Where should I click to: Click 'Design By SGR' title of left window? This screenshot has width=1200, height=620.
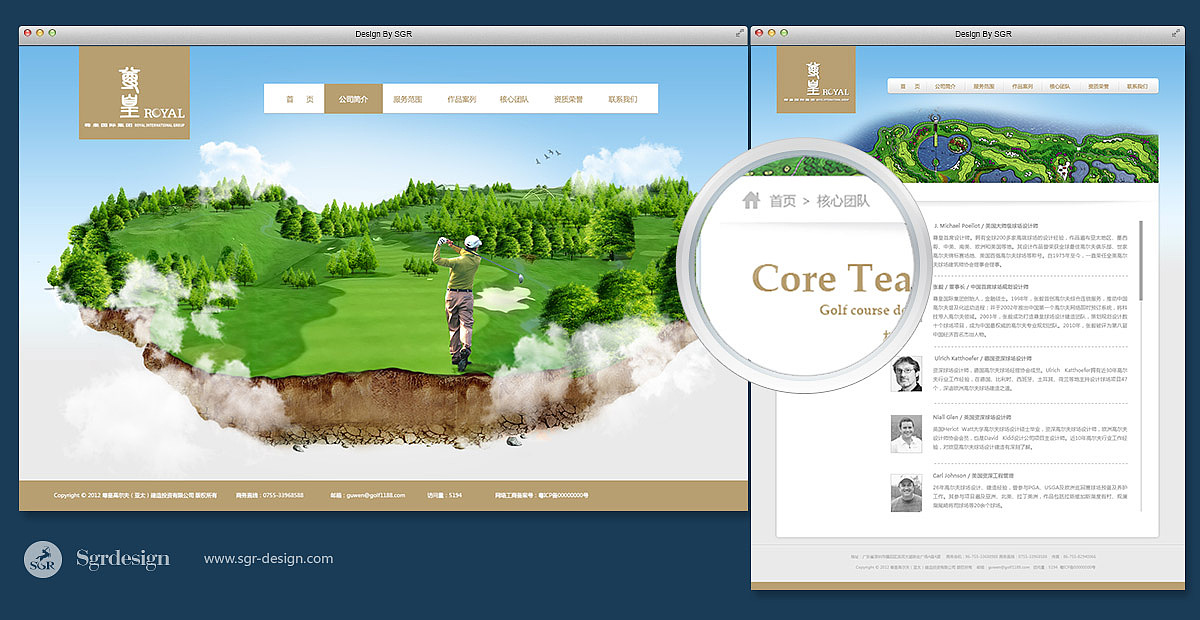383,33
